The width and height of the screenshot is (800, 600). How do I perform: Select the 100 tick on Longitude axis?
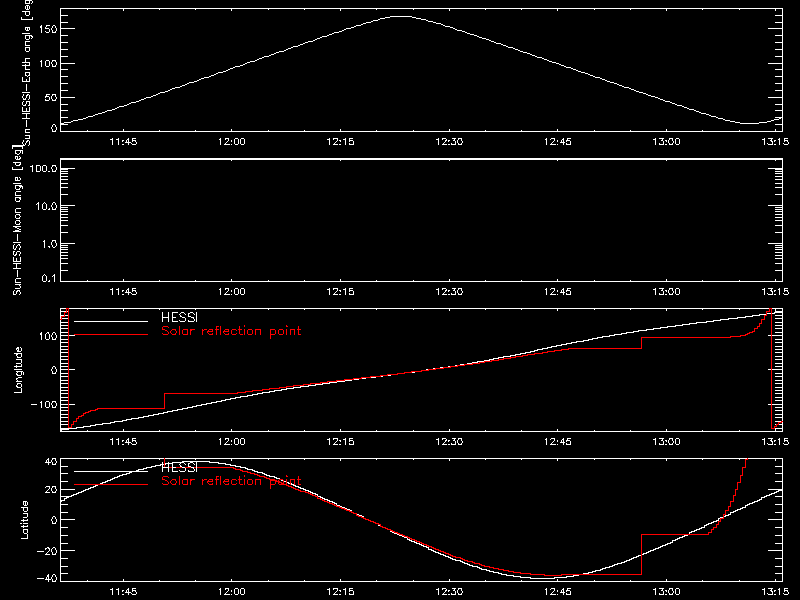[48, 336]
